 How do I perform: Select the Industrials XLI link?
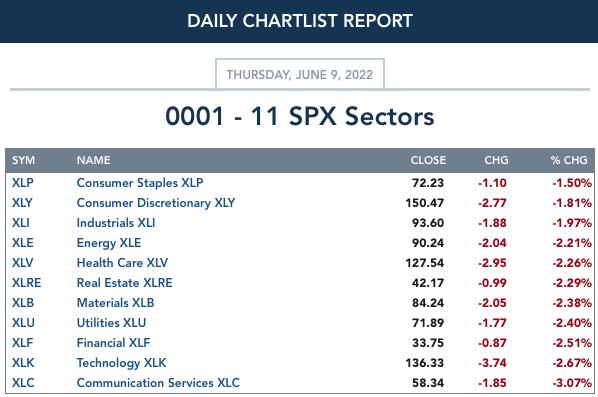point(116,223)
